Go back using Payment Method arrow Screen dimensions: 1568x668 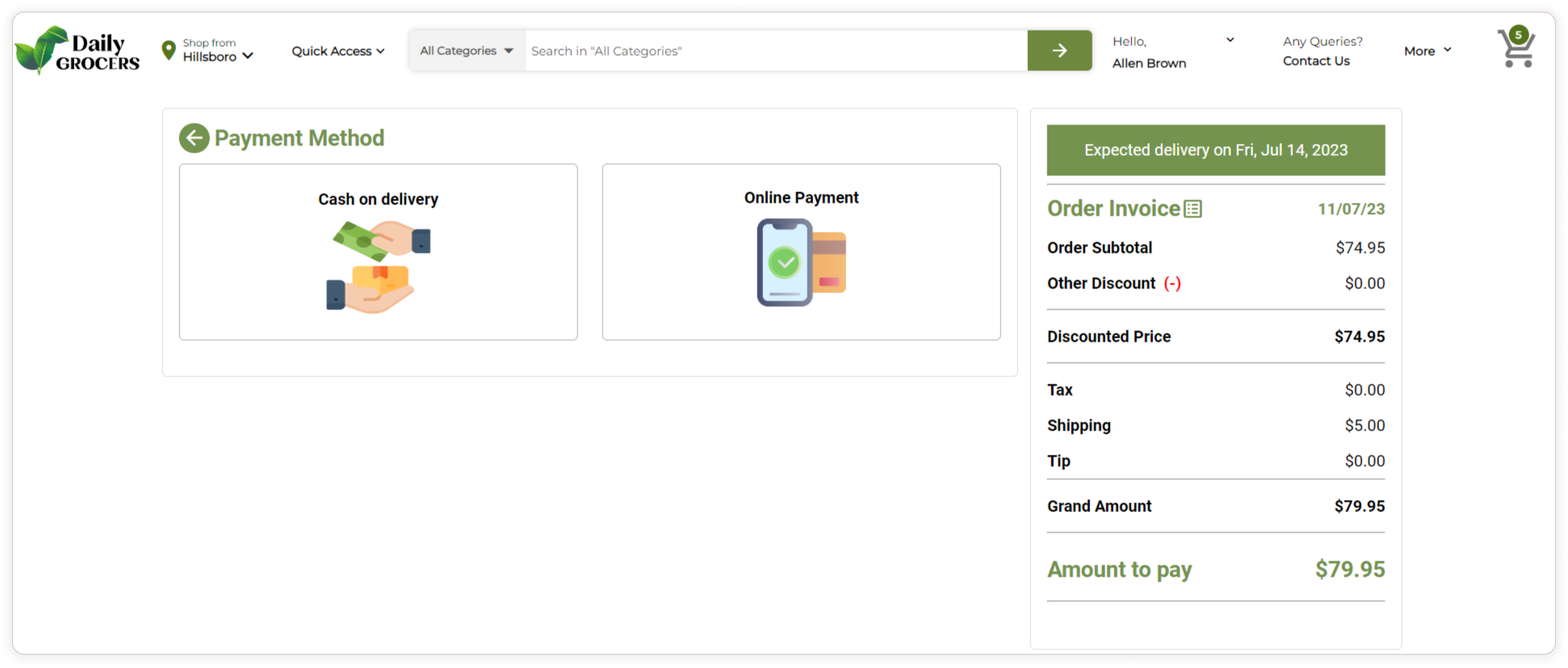point(194,138)
